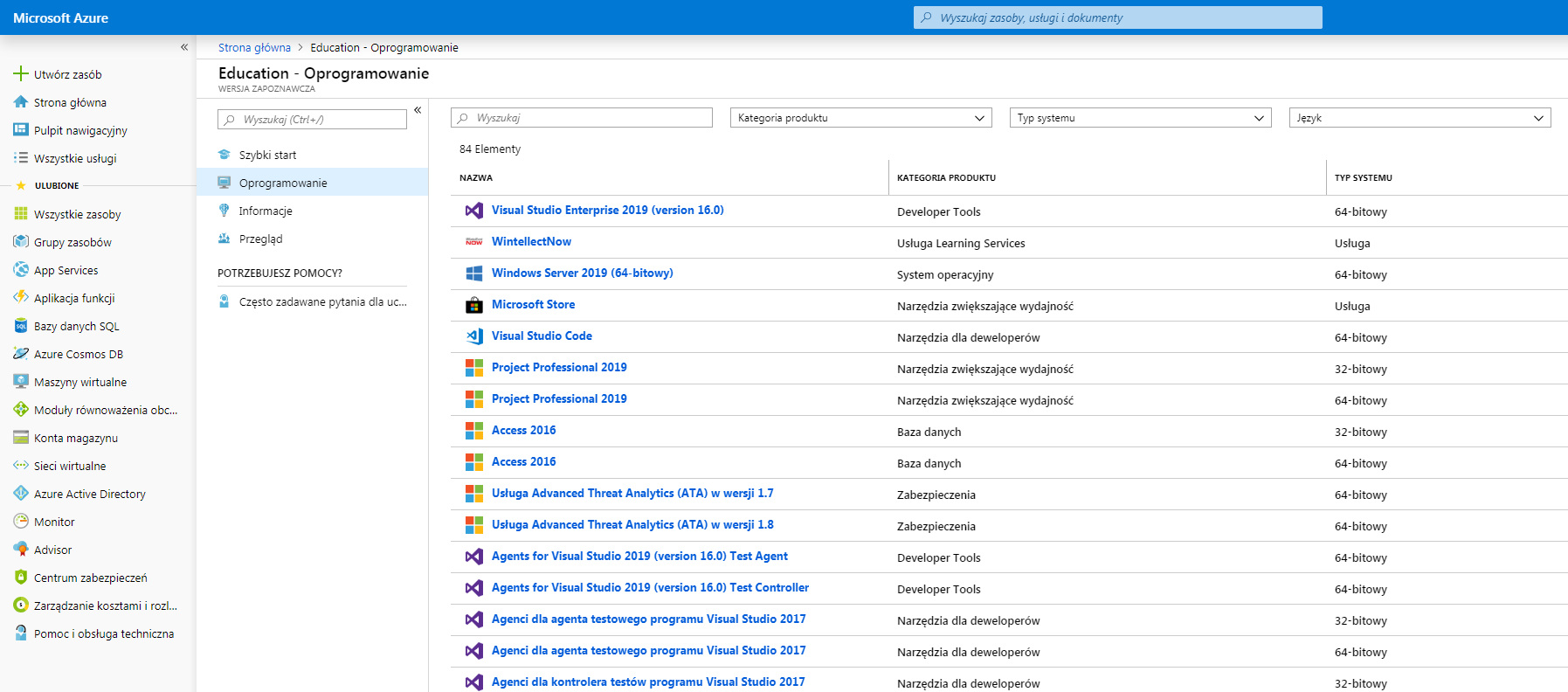Image resolution: width=1568 pixels, height=692 pixels.
Task: Click the Wszystkie usługi list icon
Action: tap(21, 158)
